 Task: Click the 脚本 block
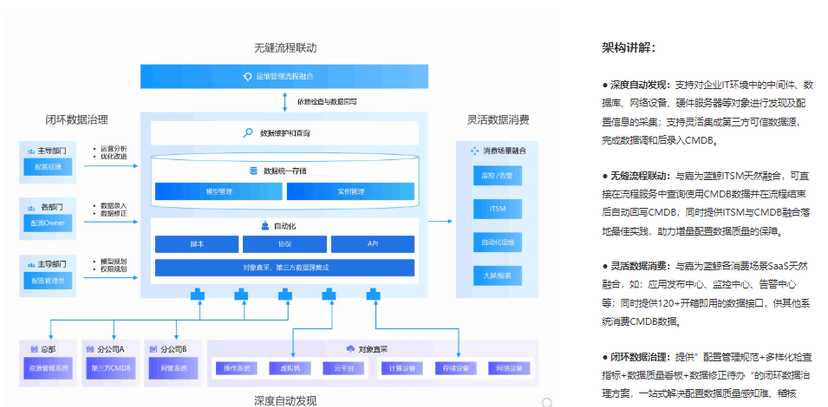197,244
